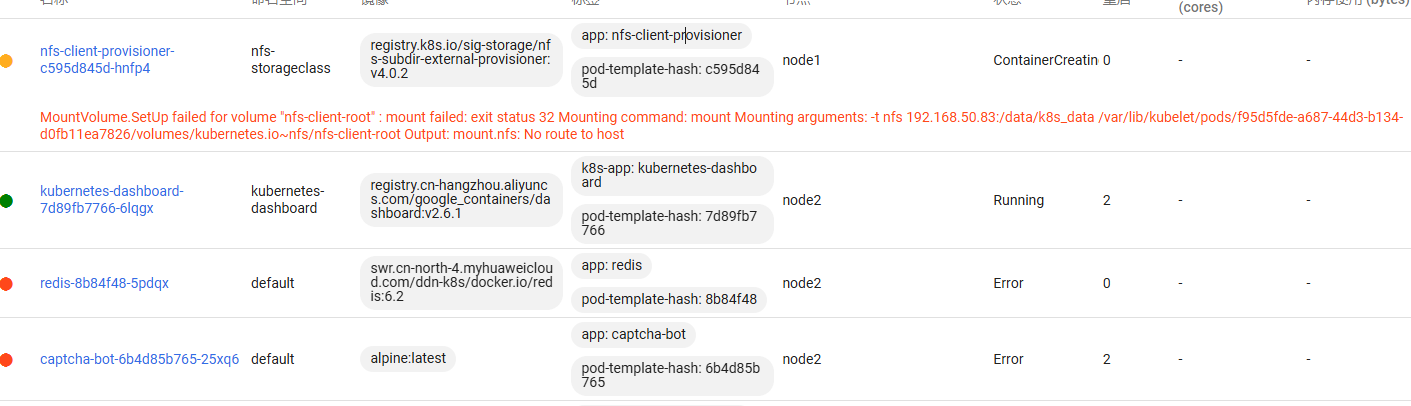This screenshot has width=1411, height=406.
Task: Open the nfs-client-provisioner-c595d845d-hnfp4 pod link
Action: coord(106,60)
